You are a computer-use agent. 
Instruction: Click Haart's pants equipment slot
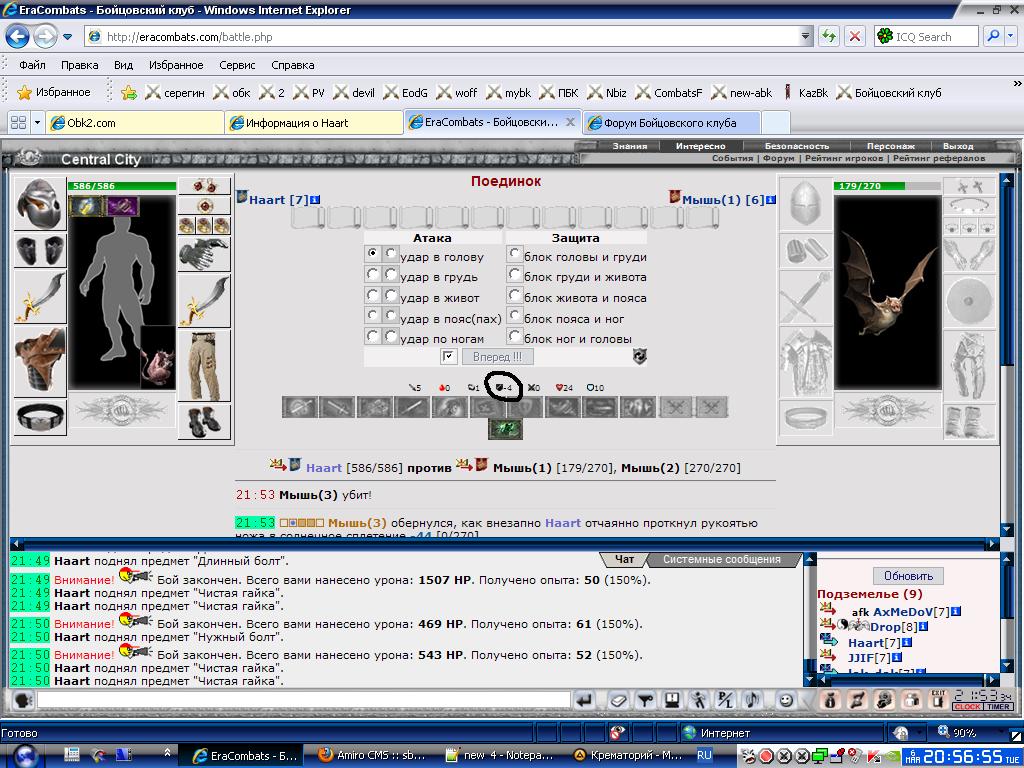click(x=204, y=366)
